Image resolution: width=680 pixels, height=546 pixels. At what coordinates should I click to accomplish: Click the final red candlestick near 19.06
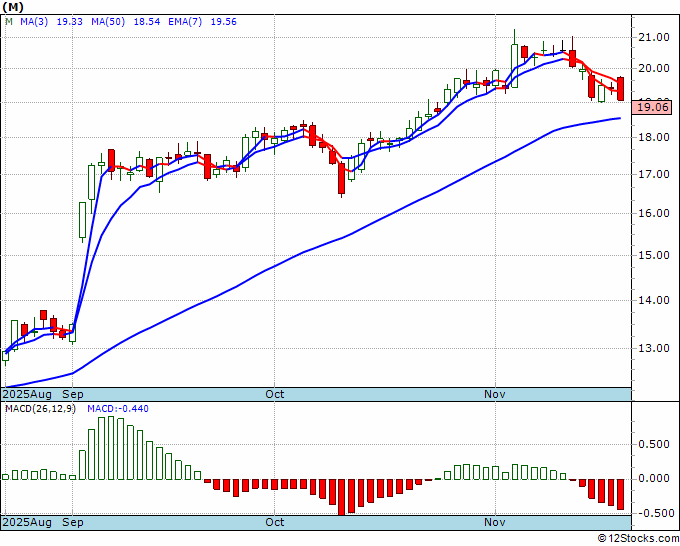click(x=621, y=89)
